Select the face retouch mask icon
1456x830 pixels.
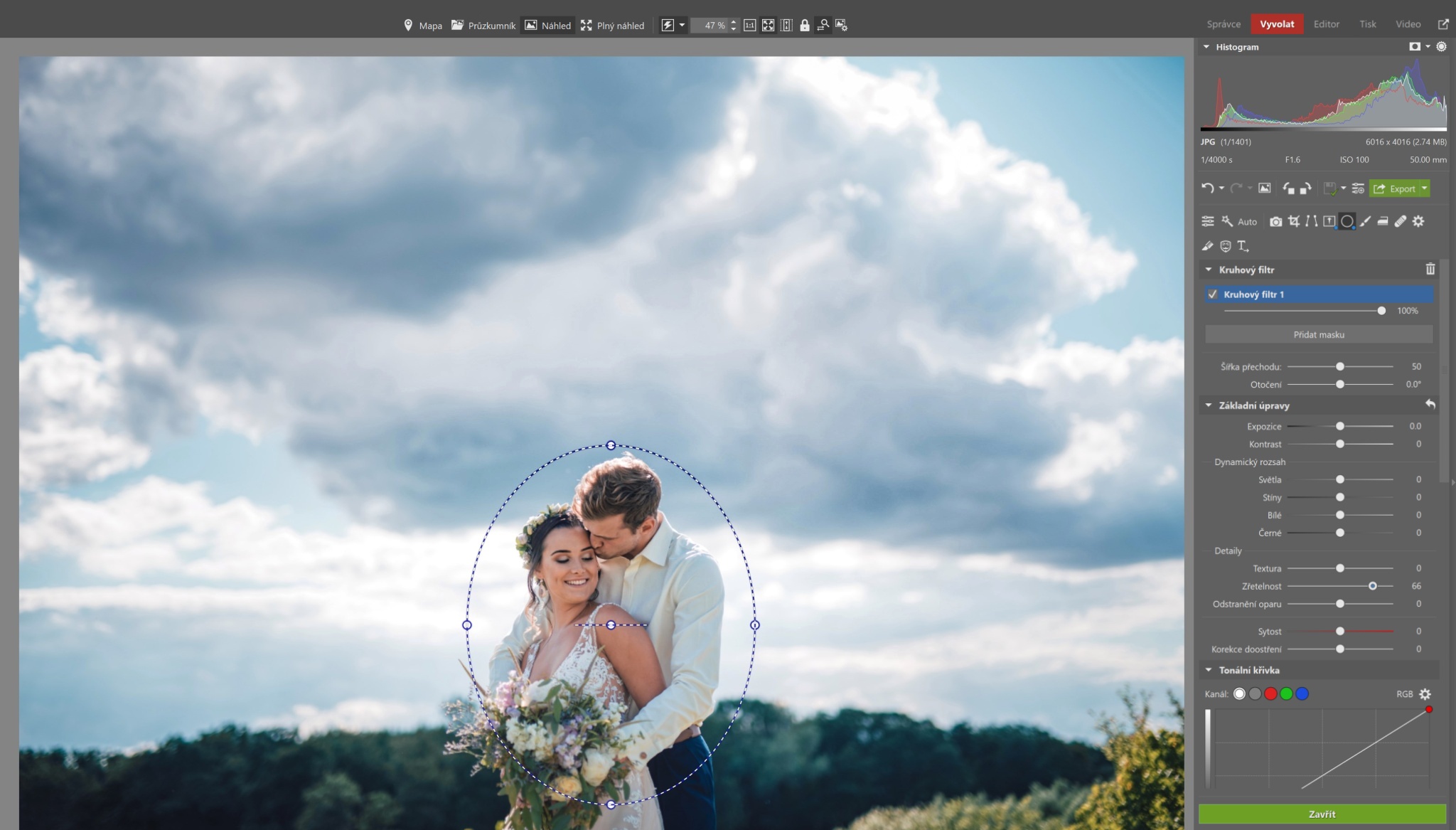pos(1226,246)
